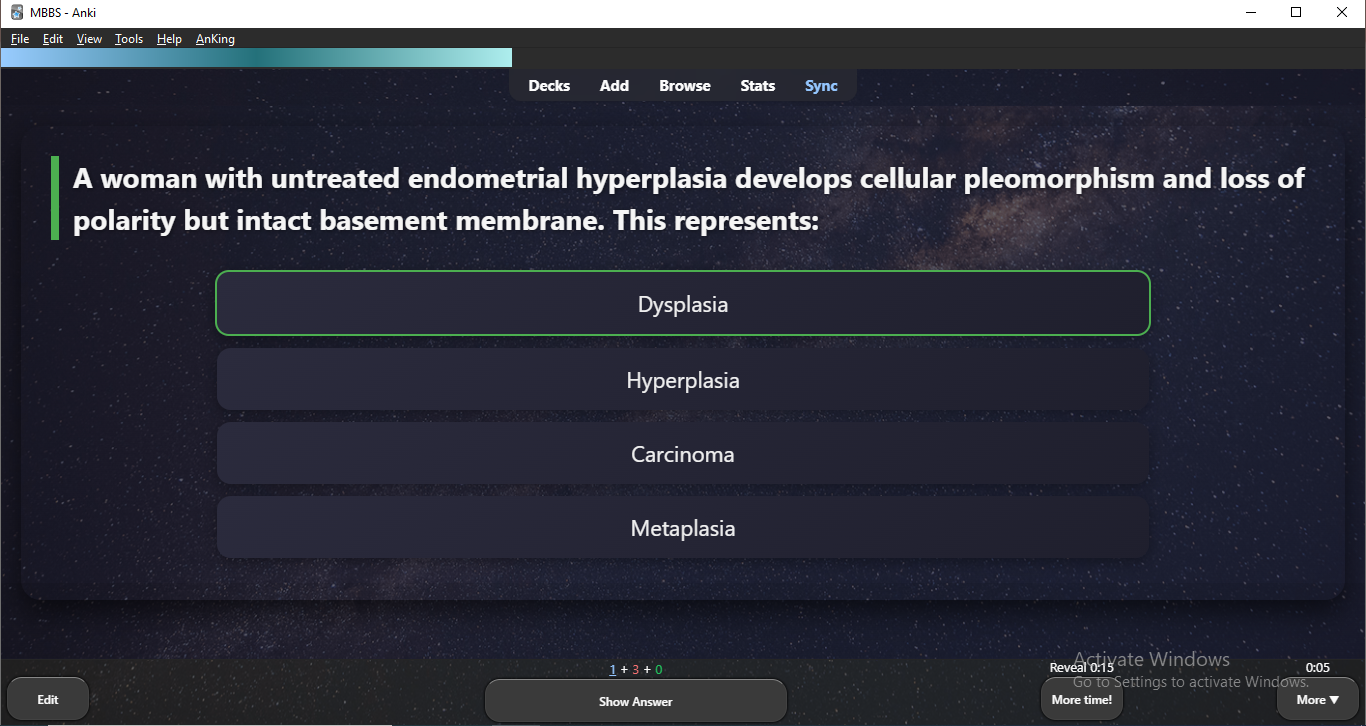Open the Tools menu
Viewport: 1366px width, 726px height.
click(129, 39)
